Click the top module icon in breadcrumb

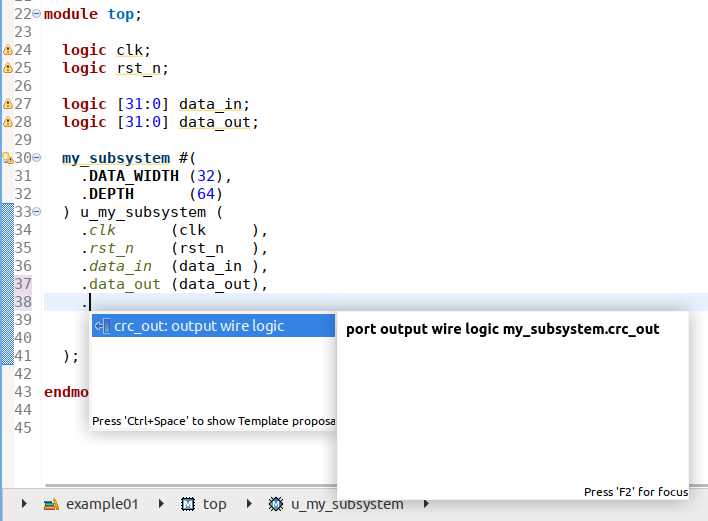(188, 504)
